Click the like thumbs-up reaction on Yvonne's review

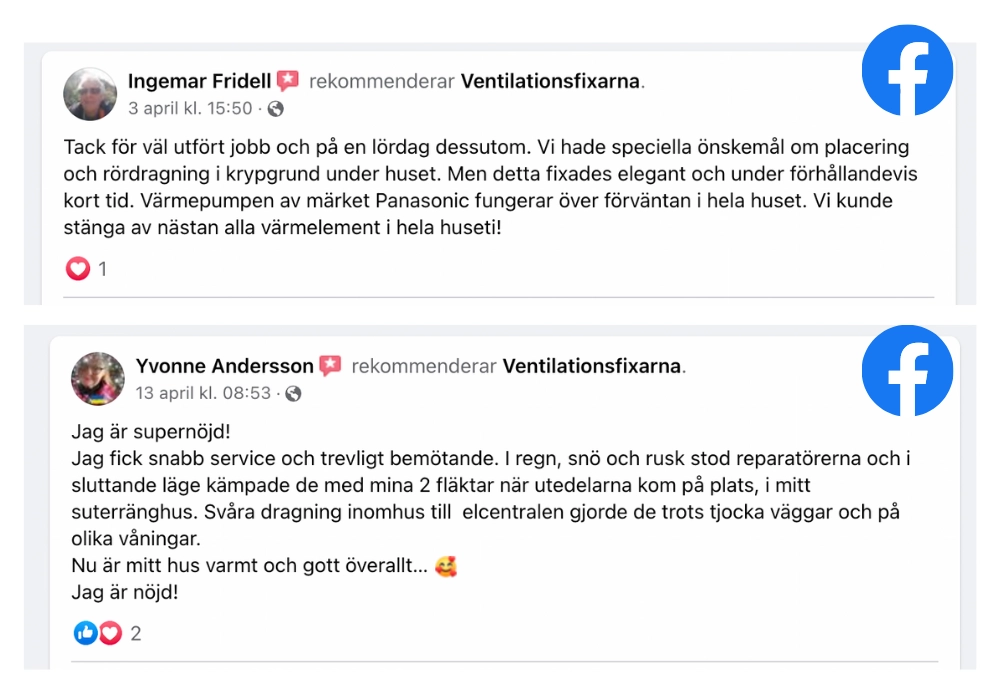84,632
